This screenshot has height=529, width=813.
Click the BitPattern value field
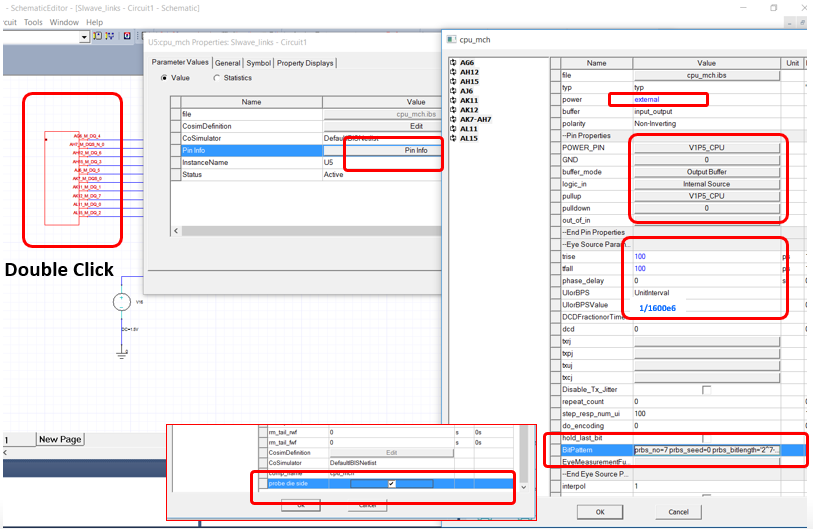(x=706, y=450)
